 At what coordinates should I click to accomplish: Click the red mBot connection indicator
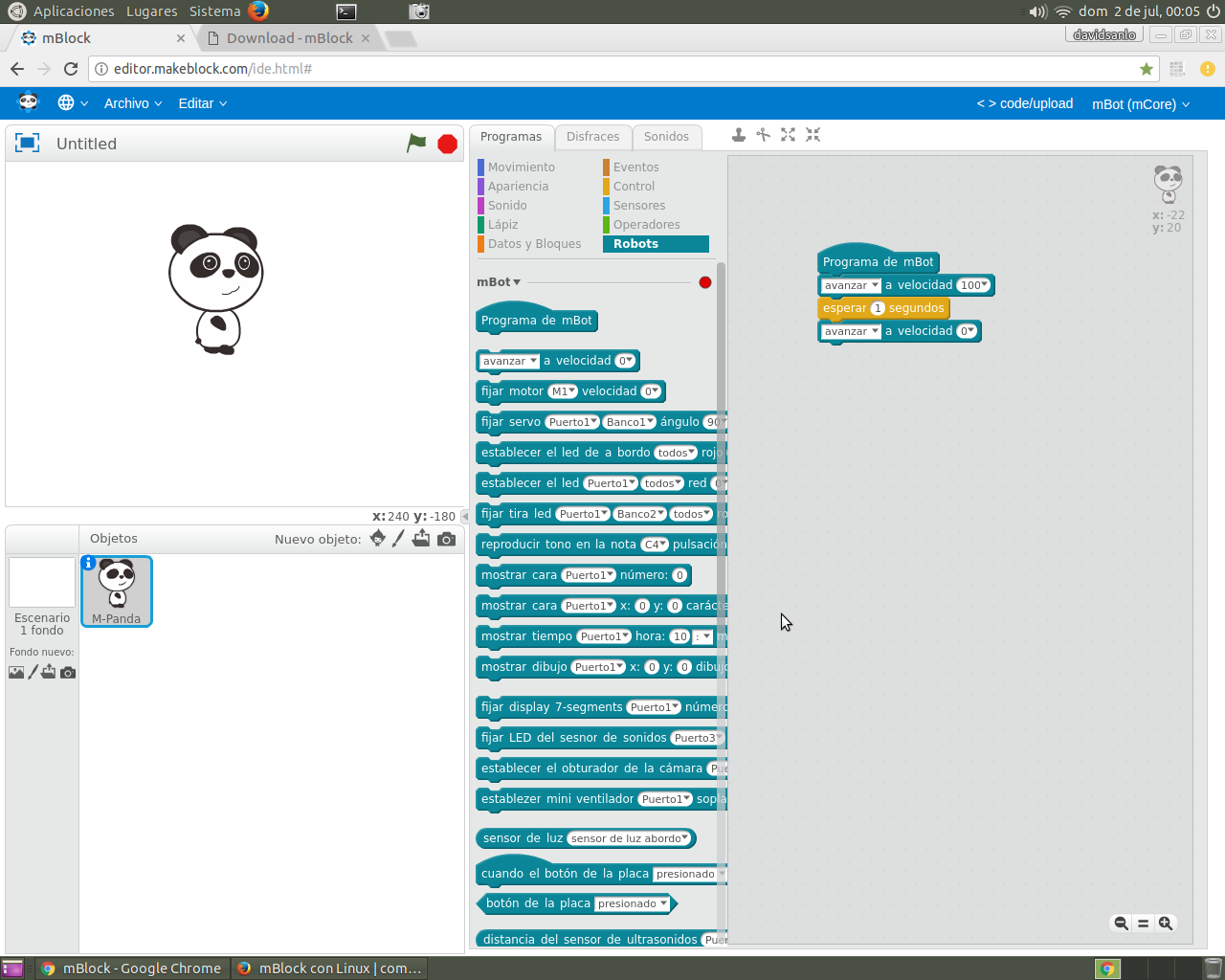click(705, 282)
